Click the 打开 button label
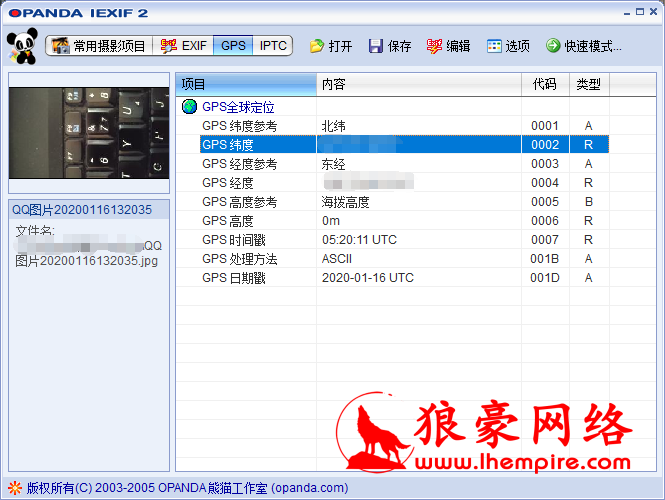This screenshot has height=500, width=665. [x=341, y=46]
